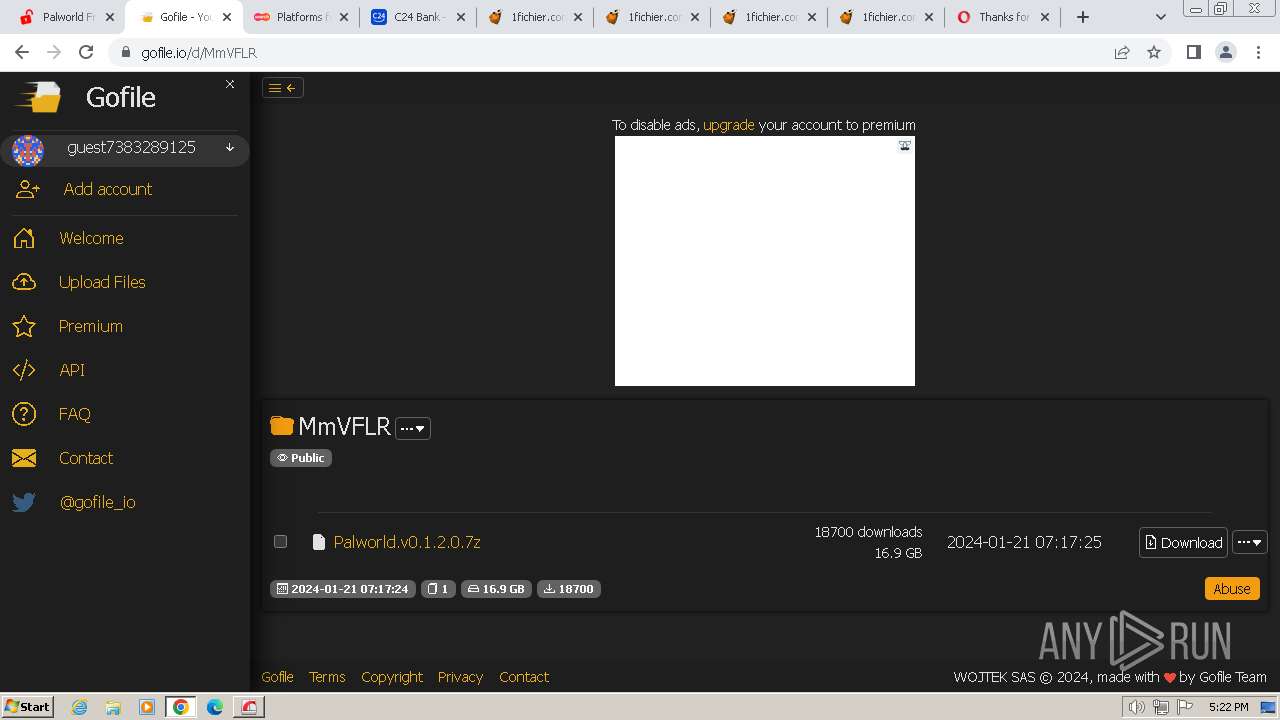Open Microsoft Edge from the taskbar
The image size is (1280, 720).
click(214, 707)
